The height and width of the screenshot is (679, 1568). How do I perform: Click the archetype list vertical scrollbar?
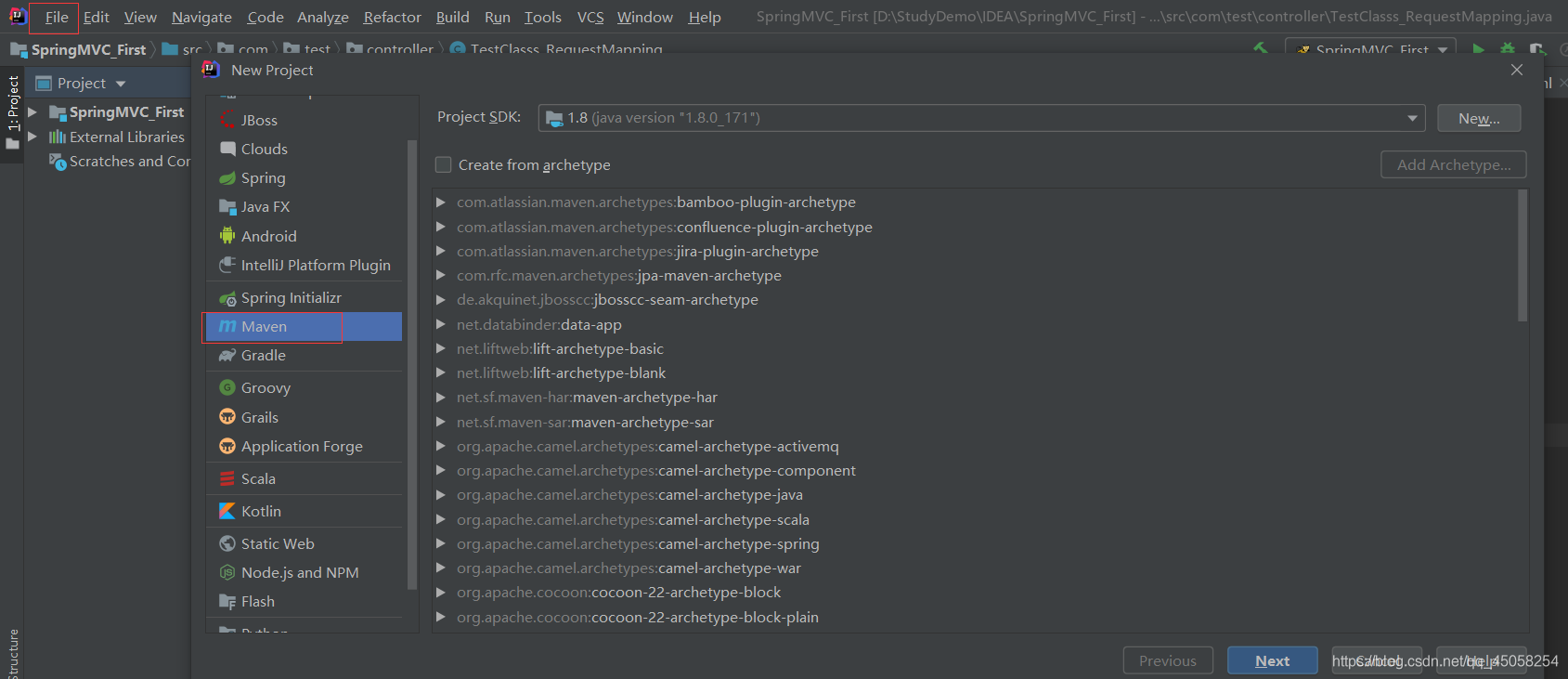click(1522, 255)
